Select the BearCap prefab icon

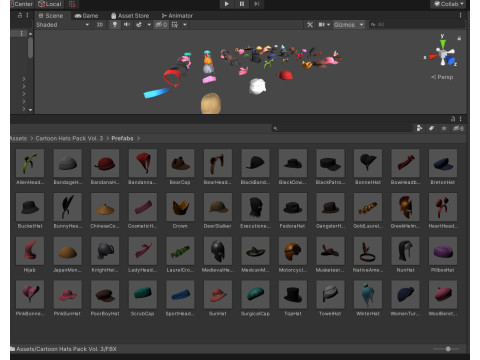coord(180,163)
